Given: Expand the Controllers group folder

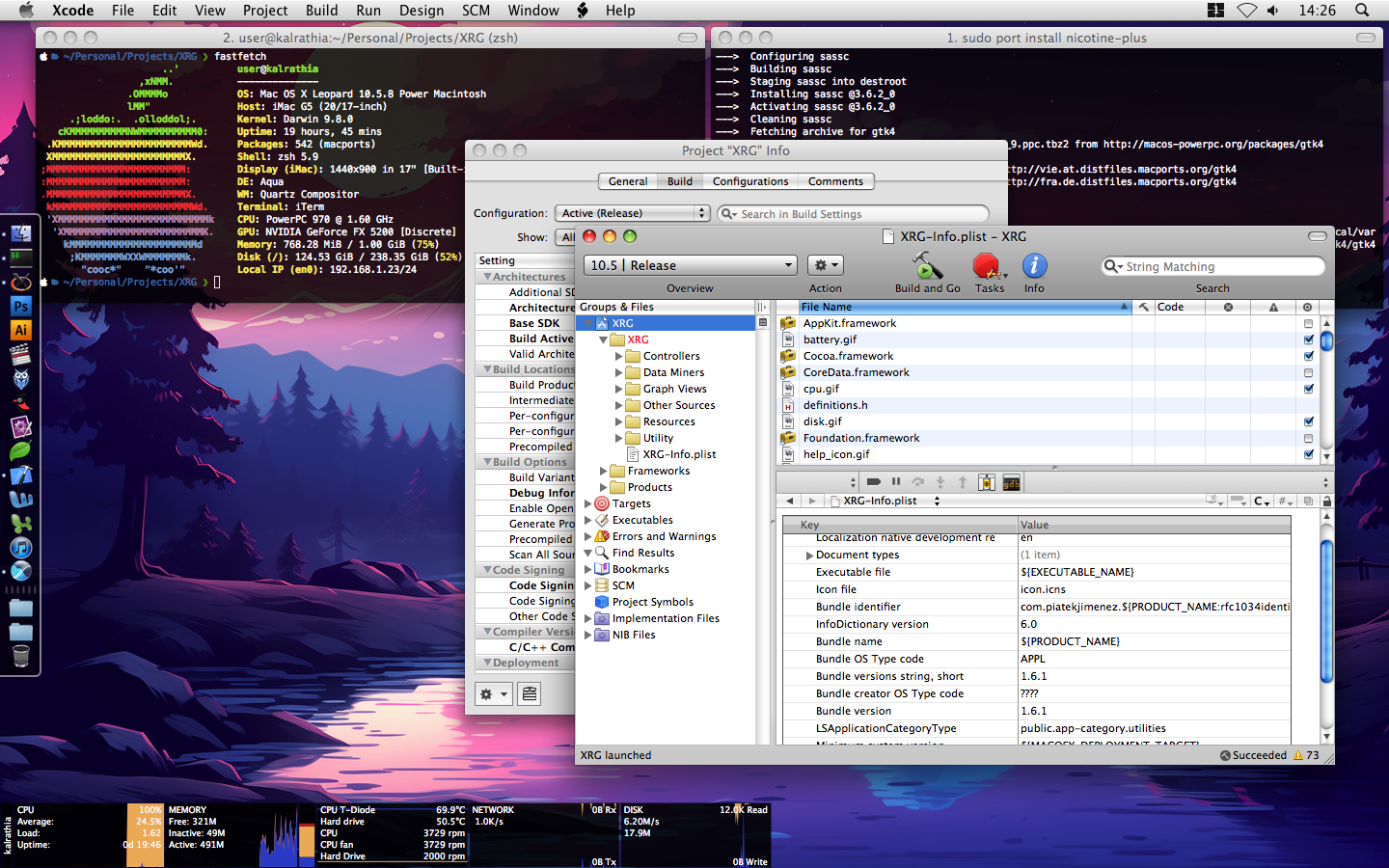Looking at the screenshot, I should pos(619,357).
